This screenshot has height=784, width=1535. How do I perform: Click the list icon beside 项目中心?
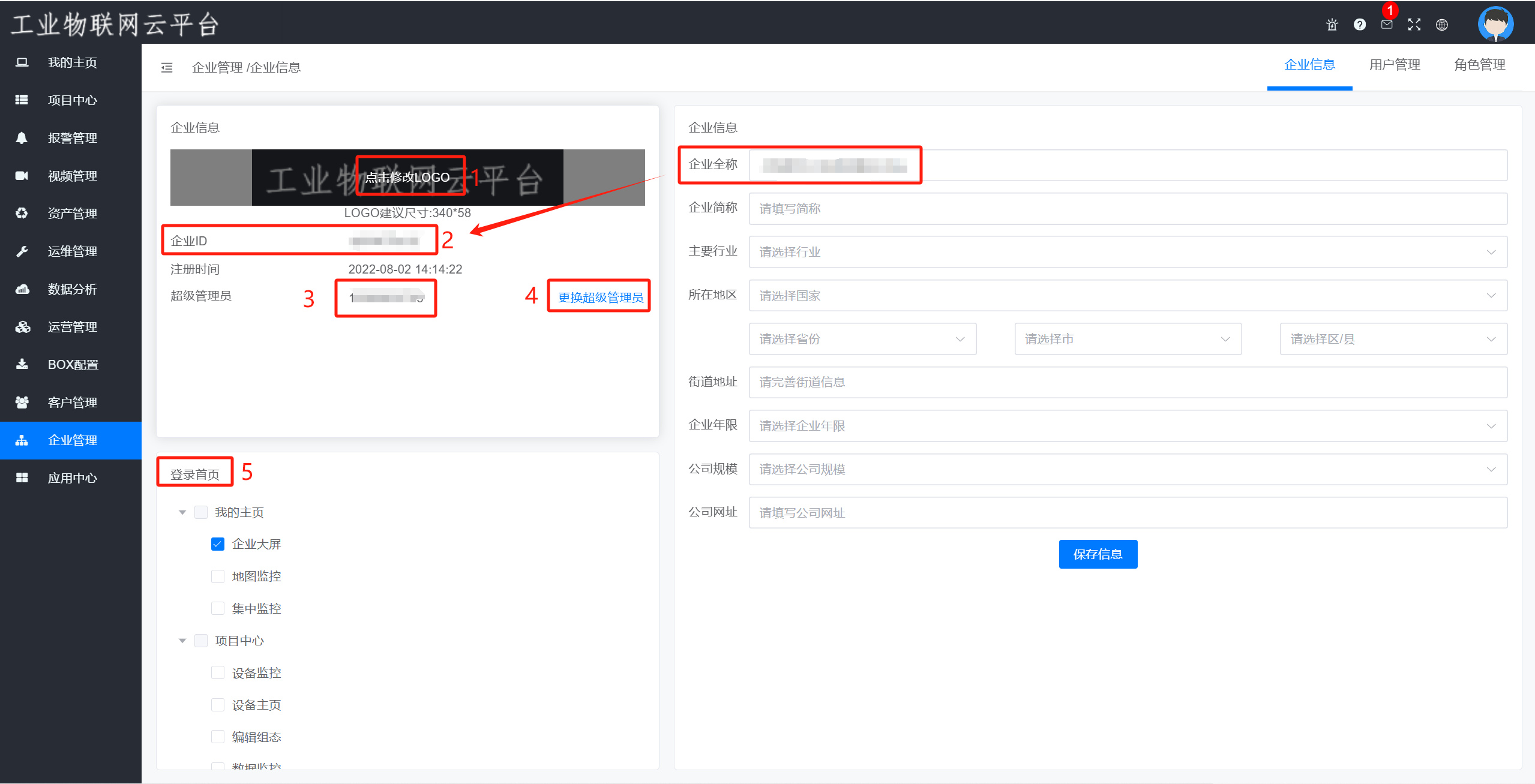22,100
